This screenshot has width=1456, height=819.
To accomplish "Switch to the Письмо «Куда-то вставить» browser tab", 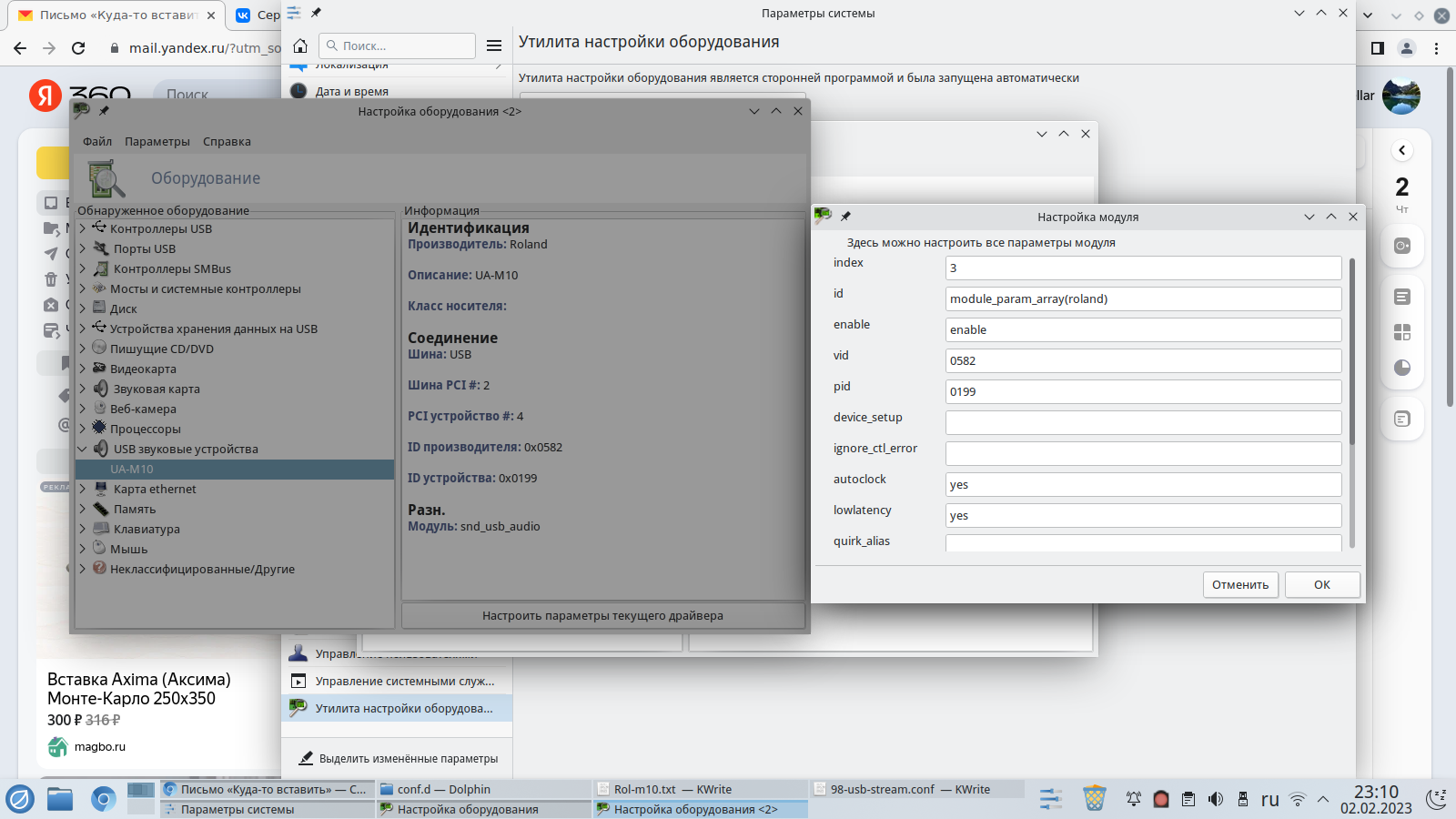I will [116, 15].
